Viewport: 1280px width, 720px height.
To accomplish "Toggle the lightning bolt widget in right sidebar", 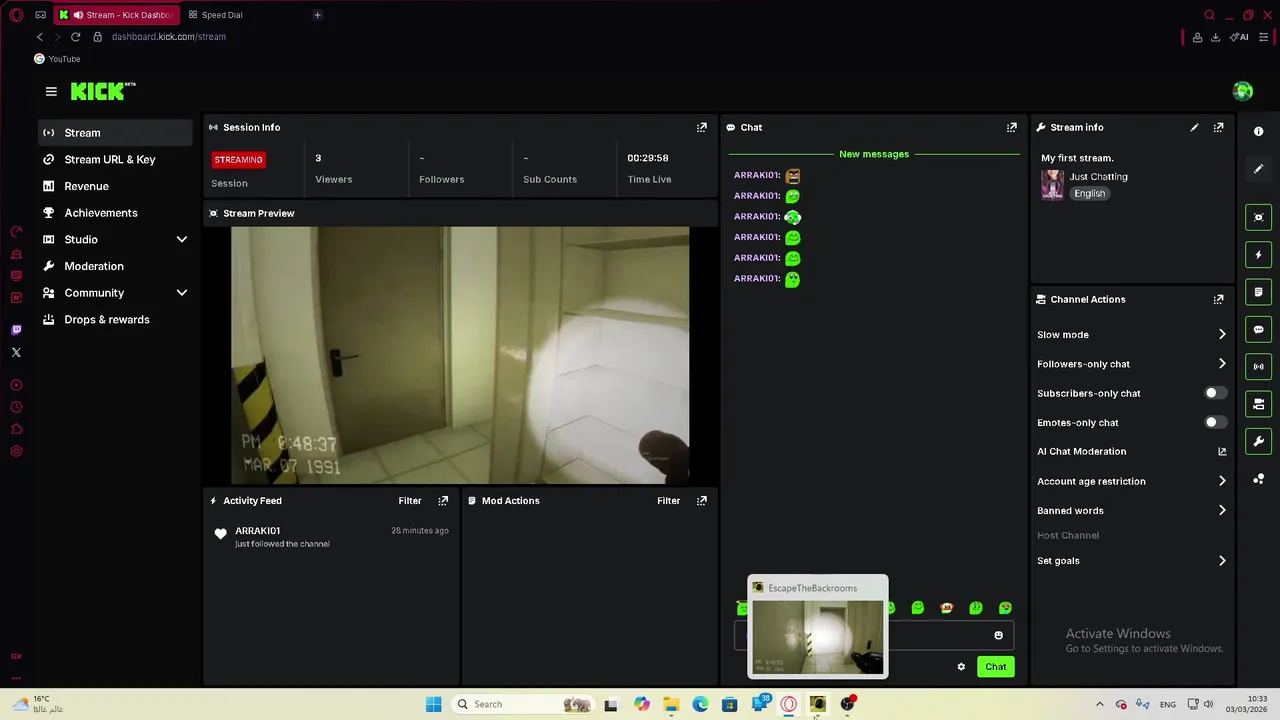I will tap(1259, 255).
